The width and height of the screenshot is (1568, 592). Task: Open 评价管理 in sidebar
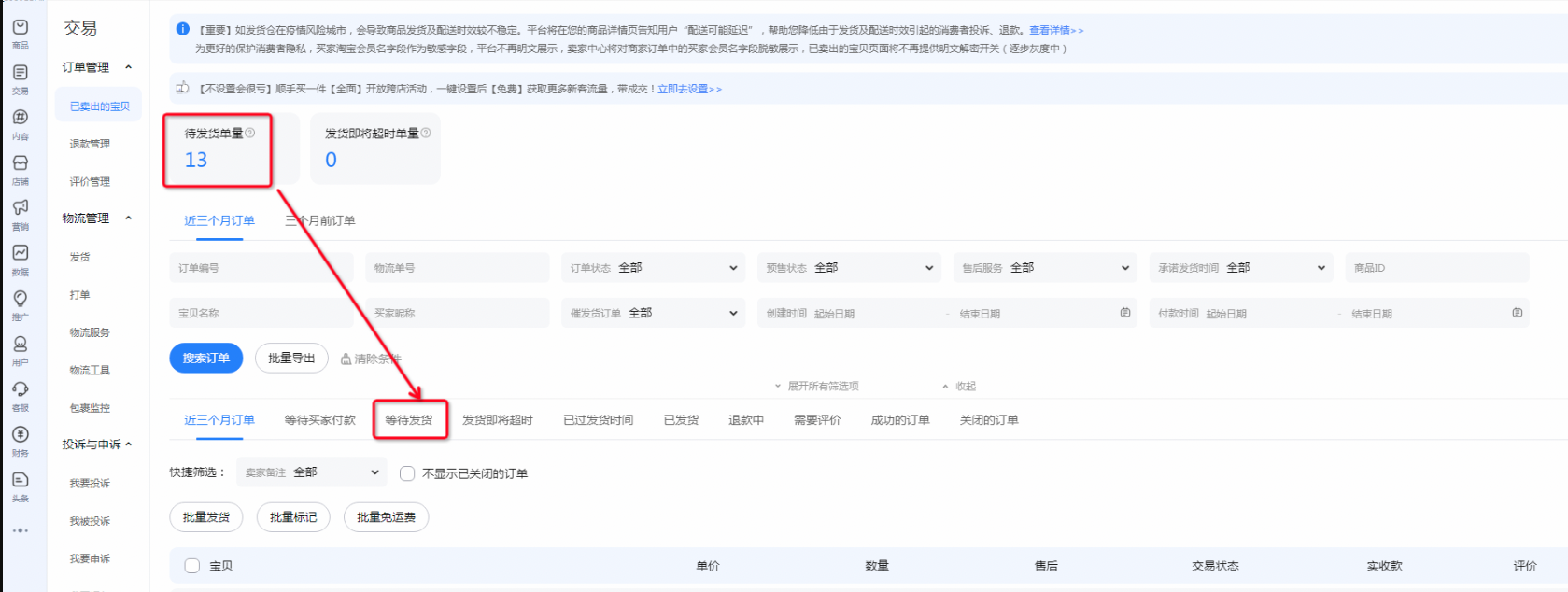(90, 182)
